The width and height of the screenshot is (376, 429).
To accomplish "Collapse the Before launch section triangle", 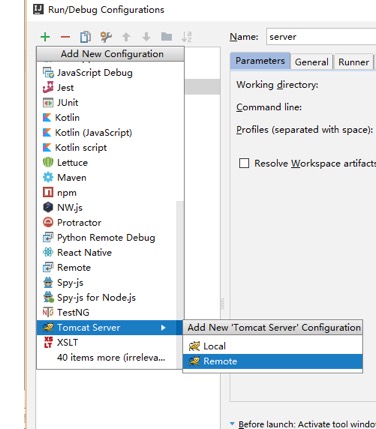I will 232,424.
